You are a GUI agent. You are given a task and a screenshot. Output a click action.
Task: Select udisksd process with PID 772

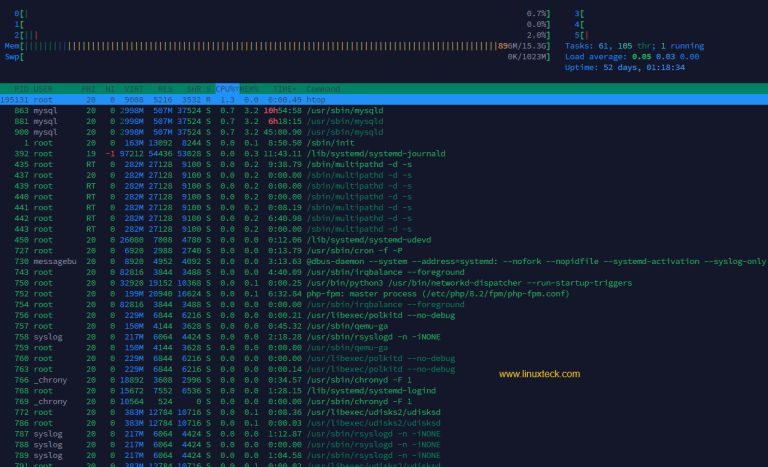click(384, 412)
